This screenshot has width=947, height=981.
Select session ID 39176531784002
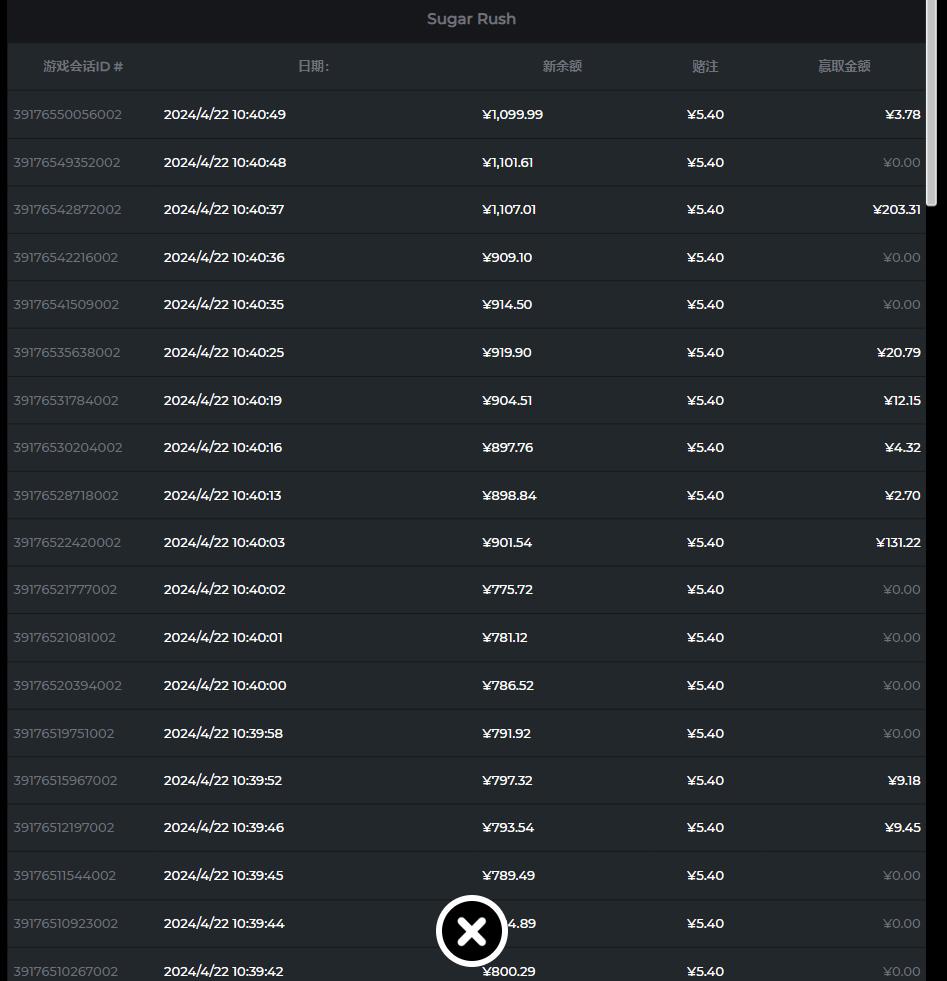pyautogui.click(x=66, y=400)
